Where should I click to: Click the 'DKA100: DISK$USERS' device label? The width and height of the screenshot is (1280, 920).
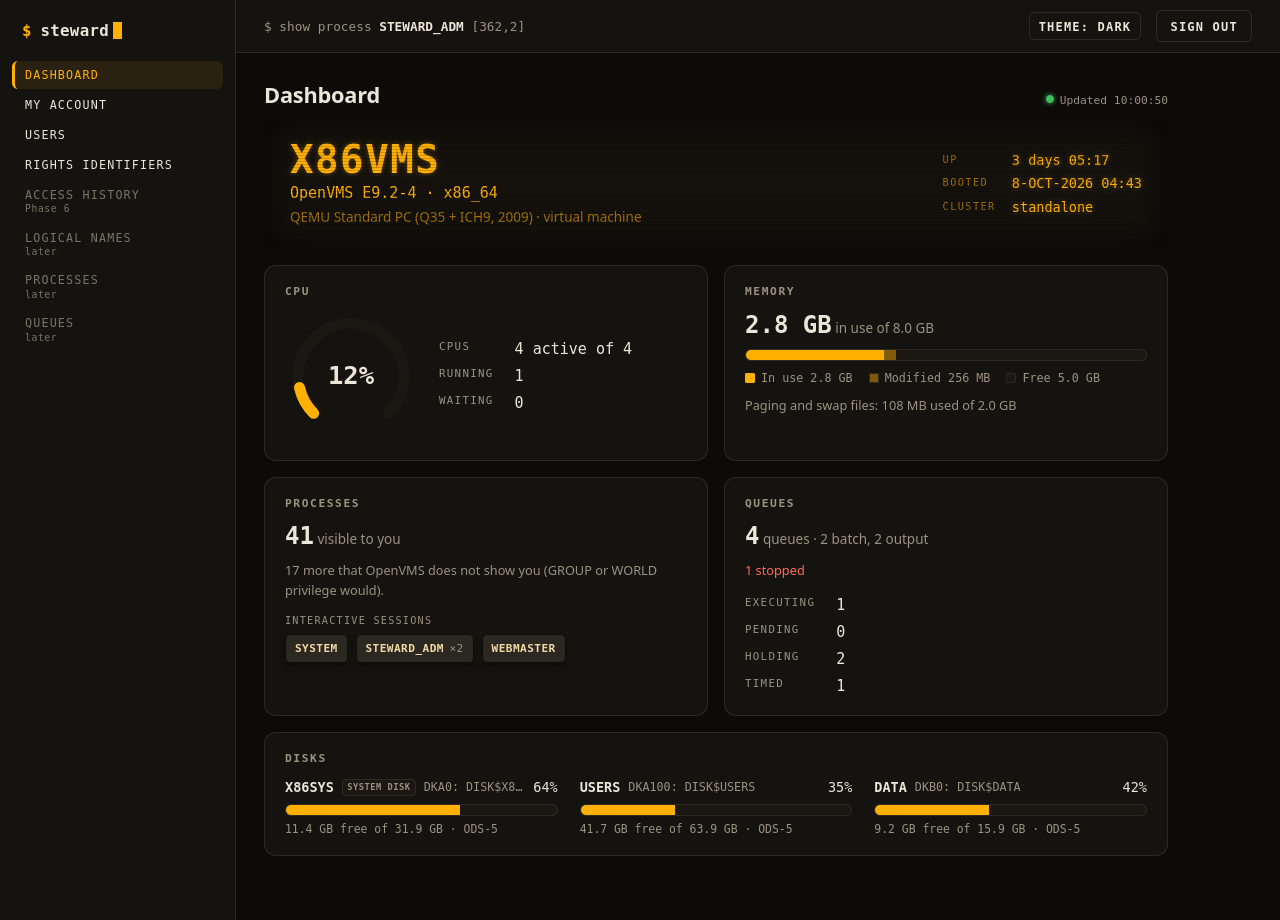[692, 787]
